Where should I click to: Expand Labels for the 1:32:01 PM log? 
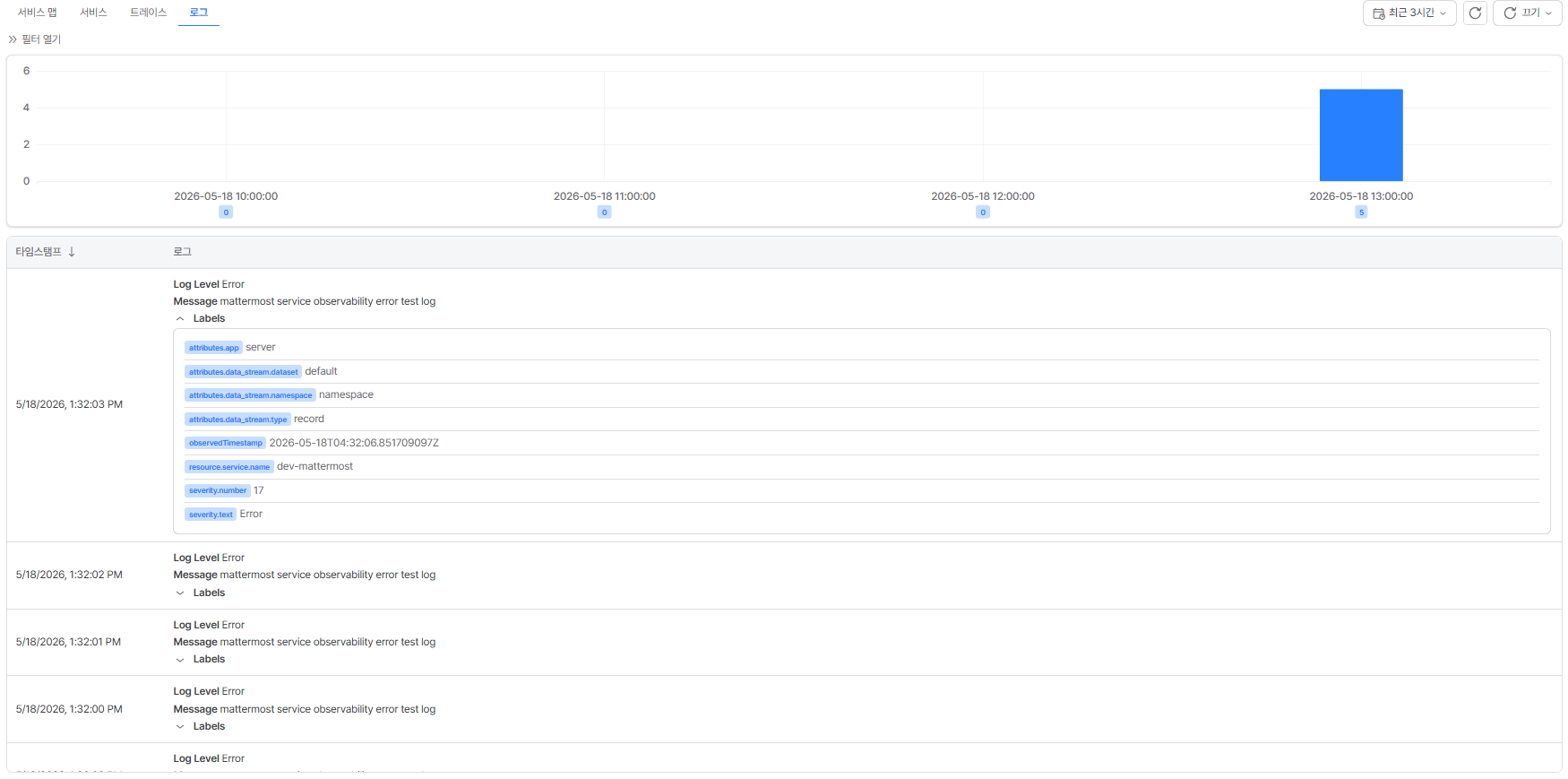coord(180,660)
